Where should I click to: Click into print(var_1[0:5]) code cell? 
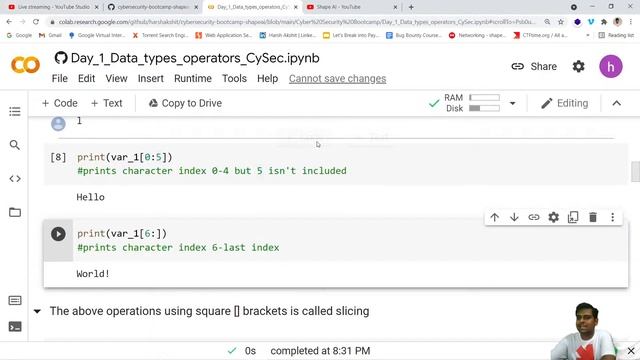tap(336, 164)
